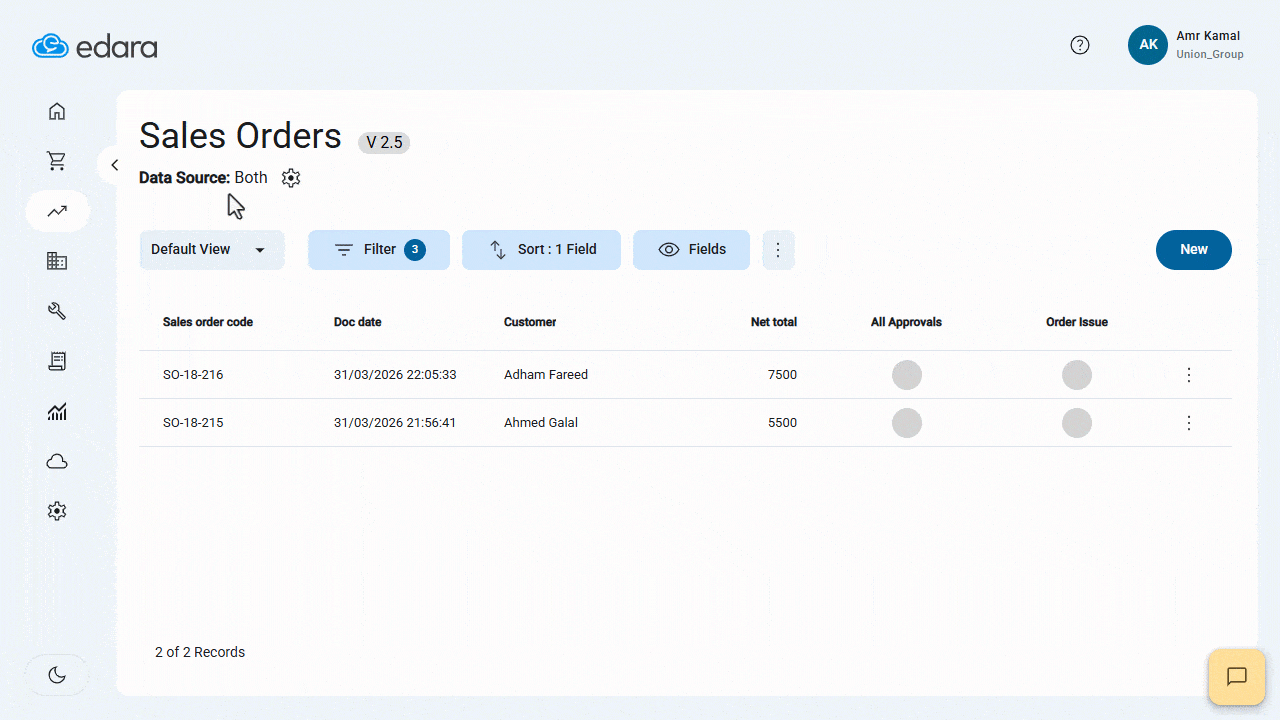Click the New button
This screenshot has width=1280, height=720.
(x=1193, y=250)
